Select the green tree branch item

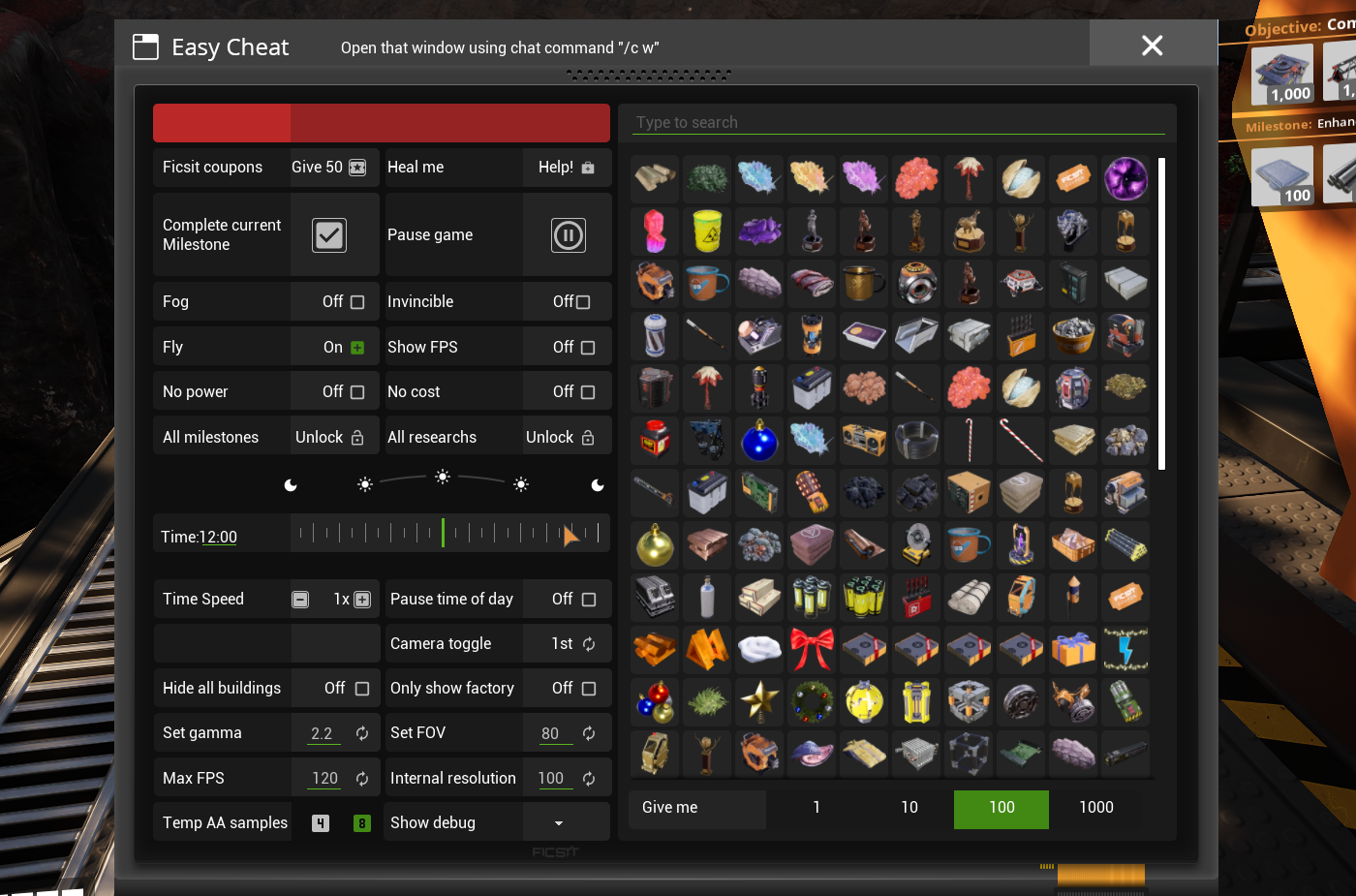point(708,701)
